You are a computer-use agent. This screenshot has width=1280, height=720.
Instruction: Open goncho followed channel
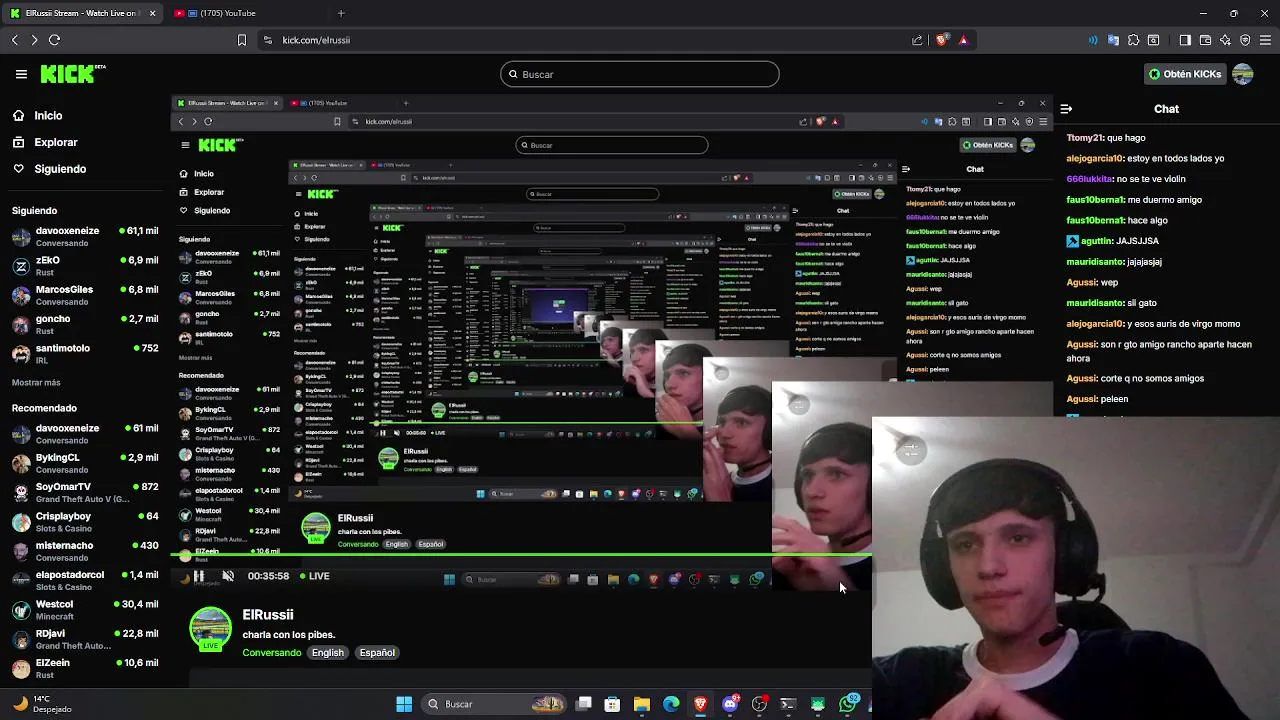(x=84, y=324)
